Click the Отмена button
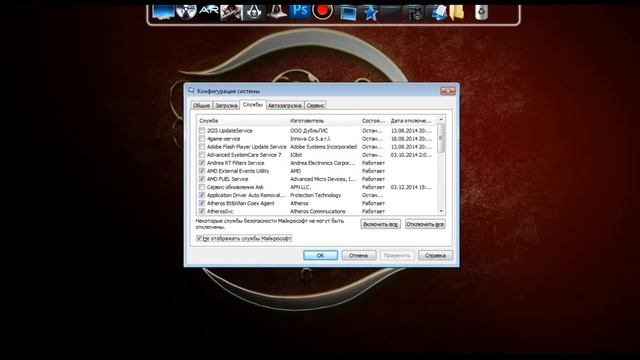 point(358,256)
